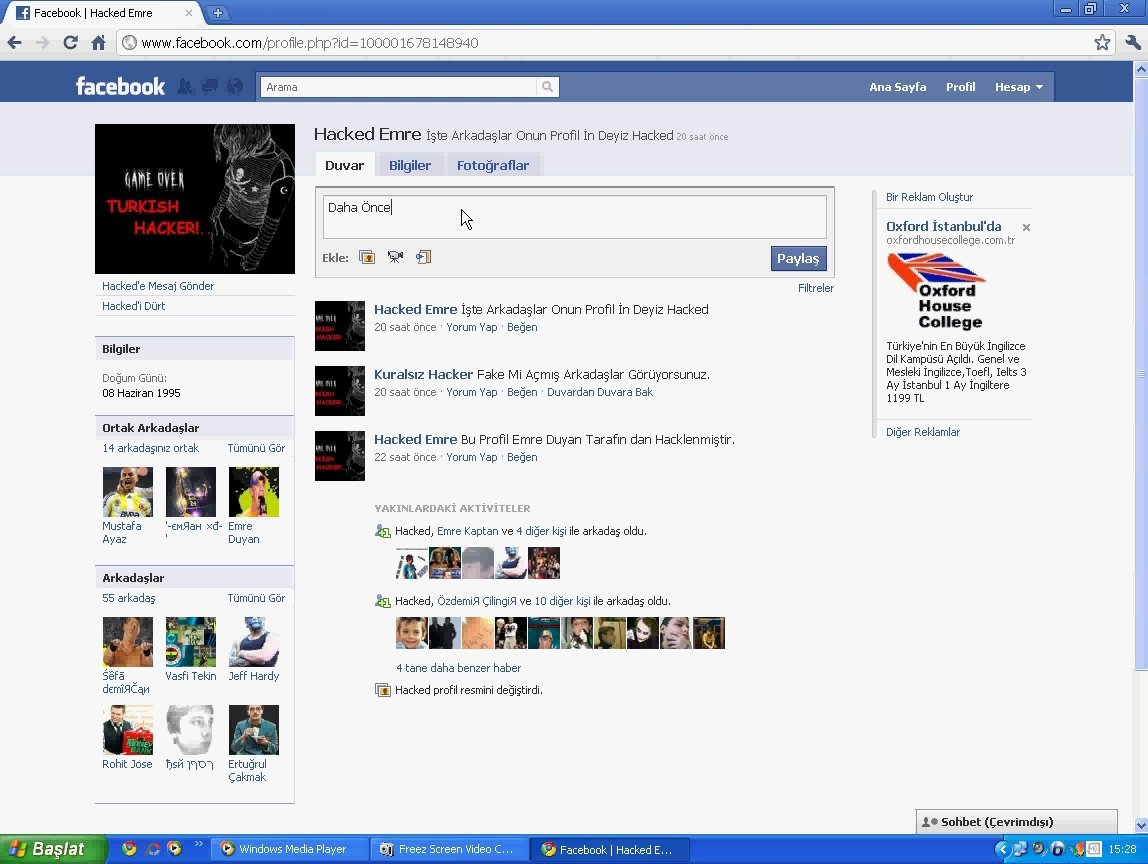
Task: Open Emre Kaptan profile link
Action: click(x=468, y=531)
